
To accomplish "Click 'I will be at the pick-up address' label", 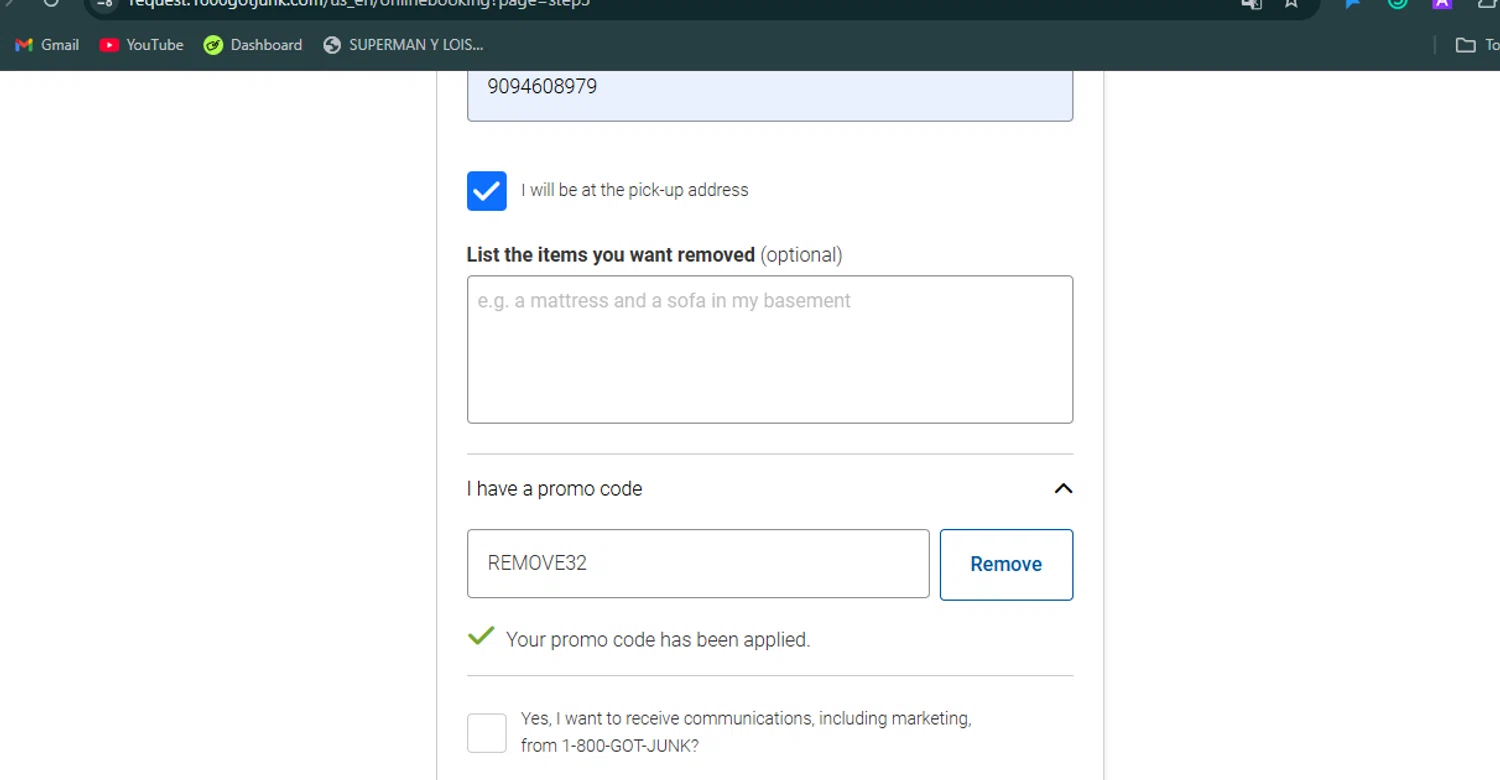I will click(635, 190).
